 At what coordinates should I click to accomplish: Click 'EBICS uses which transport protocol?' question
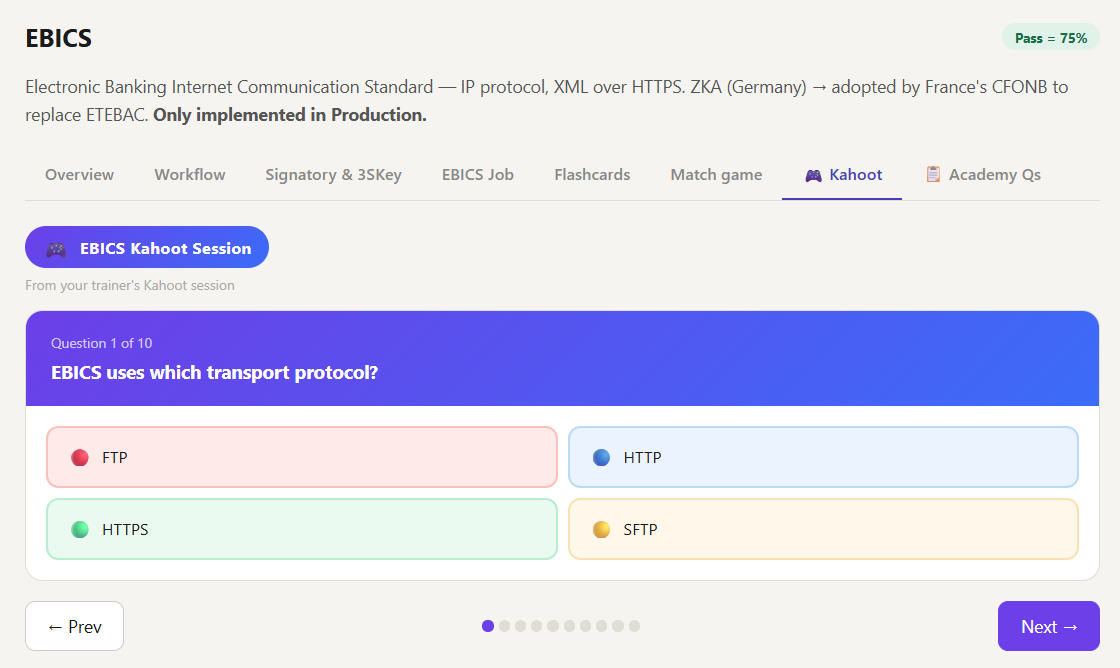[214, 372]
